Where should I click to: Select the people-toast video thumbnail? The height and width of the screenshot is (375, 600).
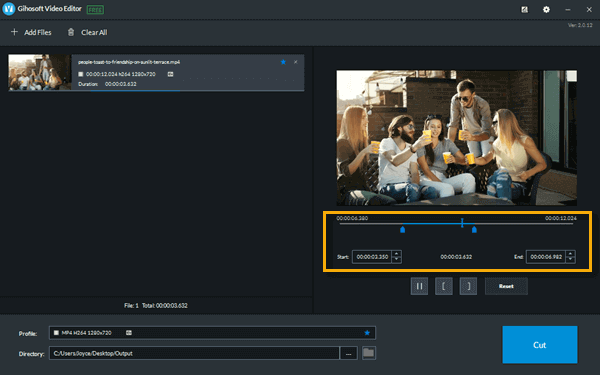[x=40, y=72]
